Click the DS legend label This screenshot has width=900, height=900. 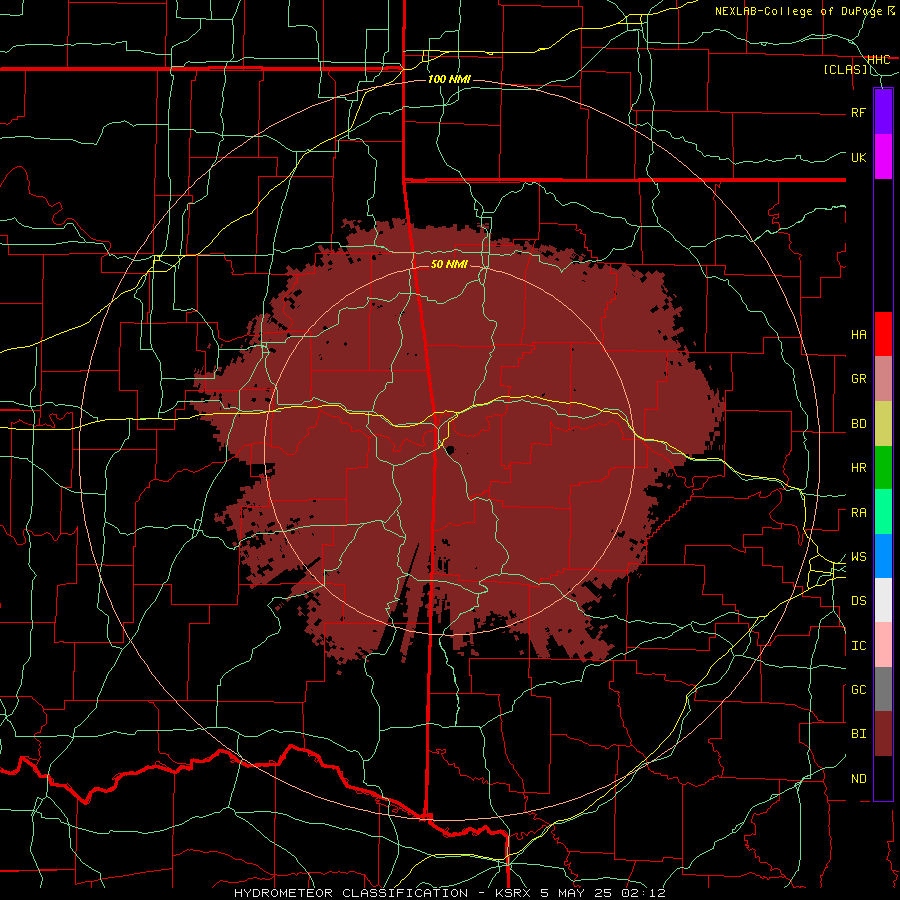coord(858,601)
